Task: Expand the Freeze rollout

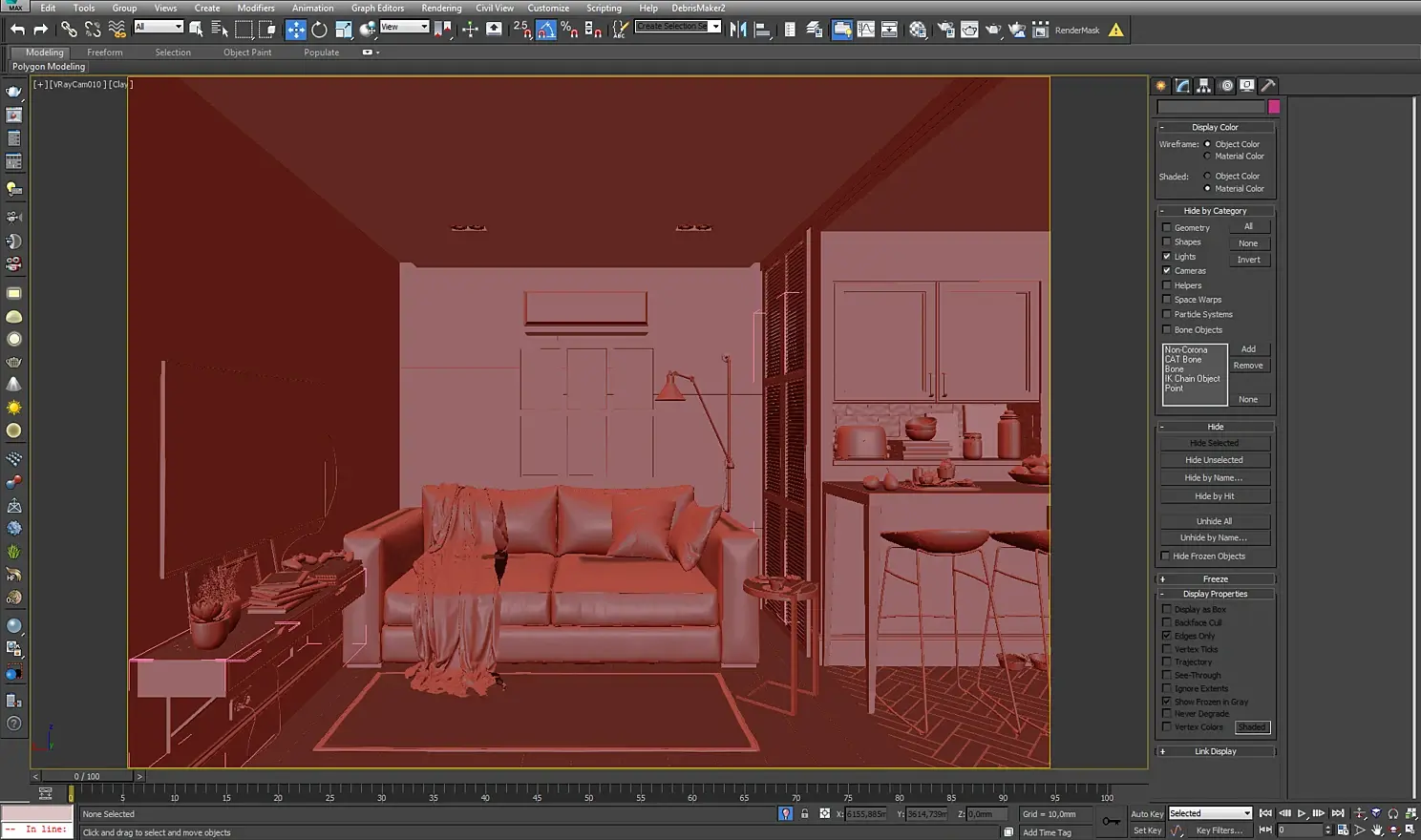Action: tap(1215, 579)
